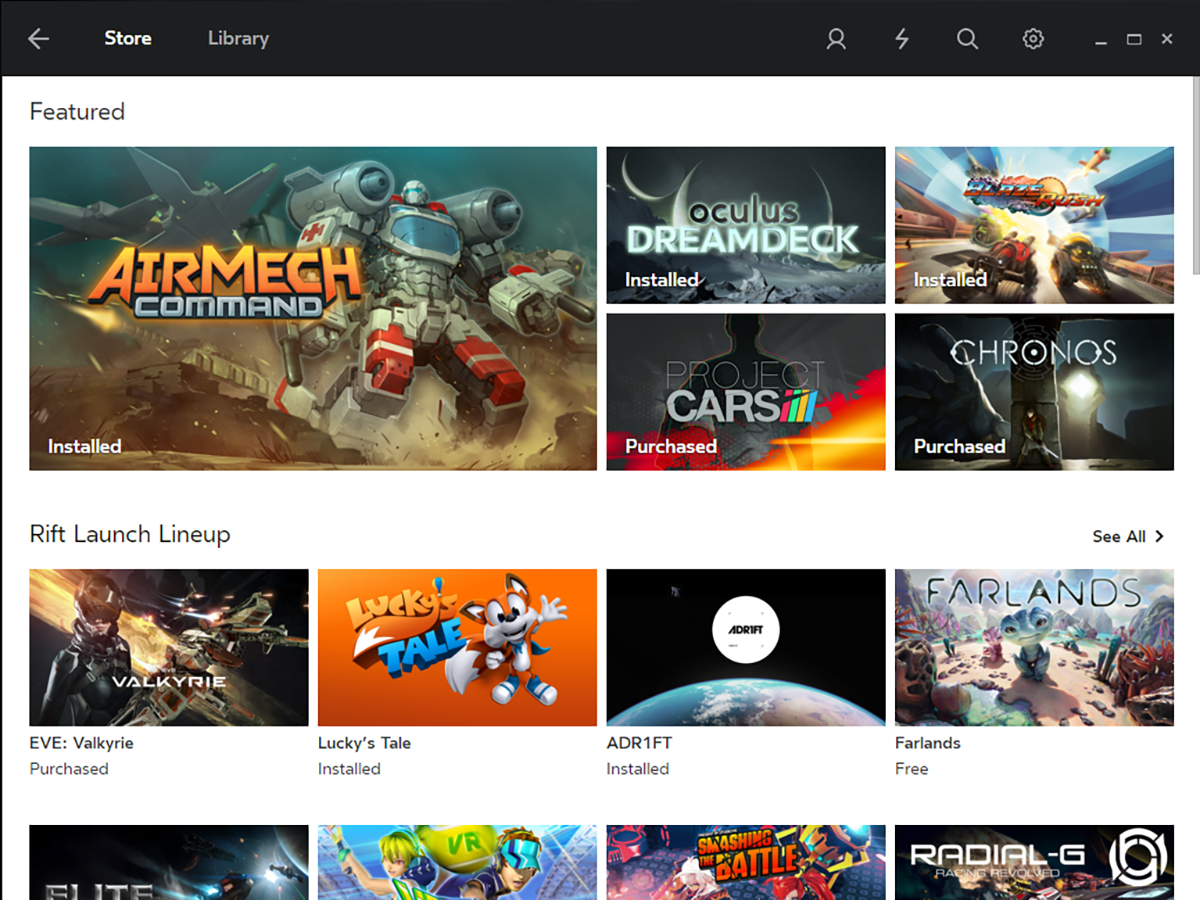Viewport: 1200px width, 900px height.
Task: Open the Smashing the Battle thumbnail
Action: click(746, 862)
